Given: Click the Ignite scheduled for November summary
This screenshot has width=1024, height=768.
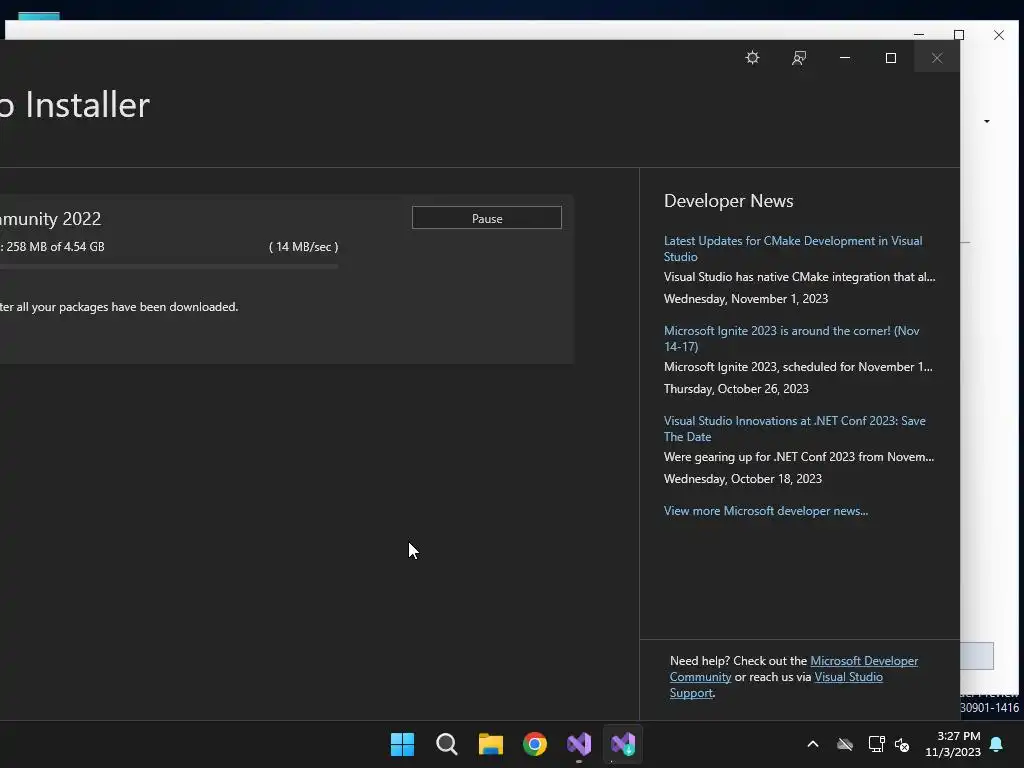Looking at the screenshot, I should click(798, 367).
